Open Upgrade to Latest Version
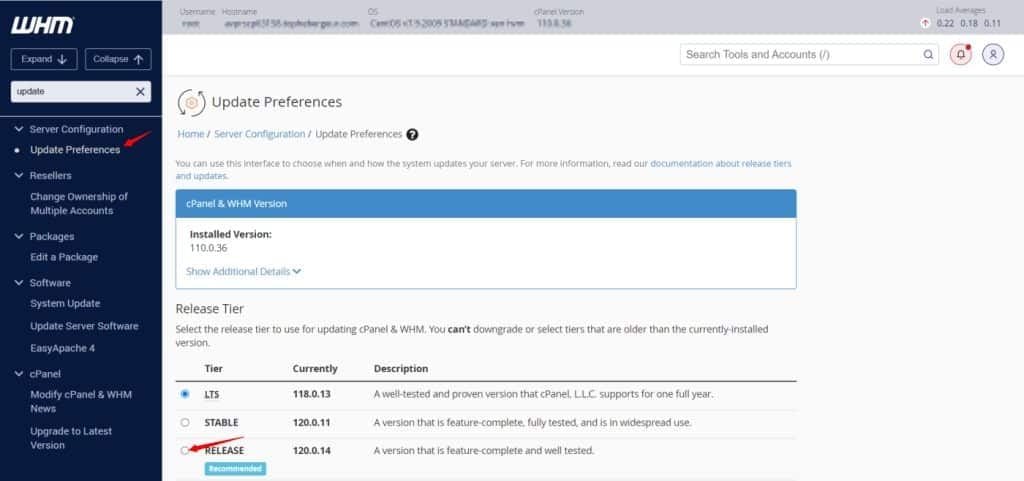This screenshot has width=1024, height=481. coord(71,438)
